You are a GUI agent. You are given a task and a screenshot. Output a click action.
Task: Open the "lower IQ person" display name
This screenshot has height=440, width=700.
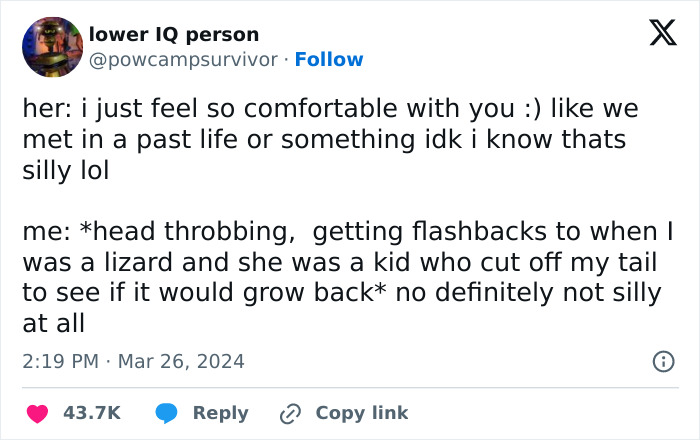(x=174, y=35)
